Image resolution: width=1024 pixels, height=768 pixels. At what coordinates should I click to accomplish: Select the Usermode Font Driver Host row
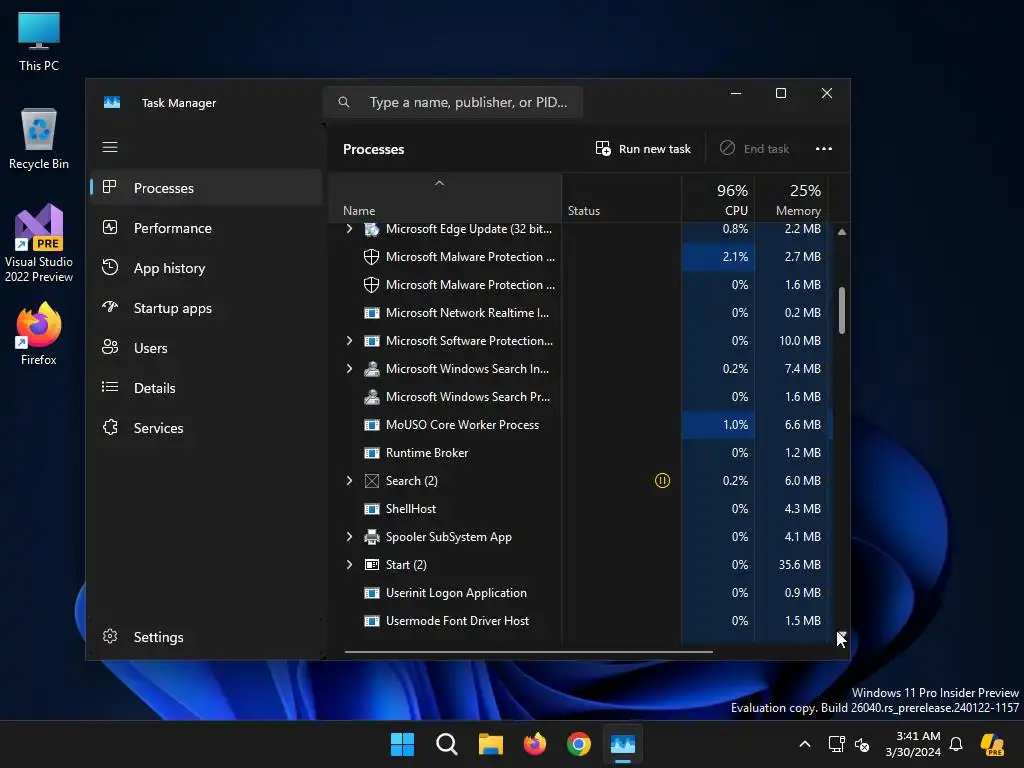click(x=581, y=621)
